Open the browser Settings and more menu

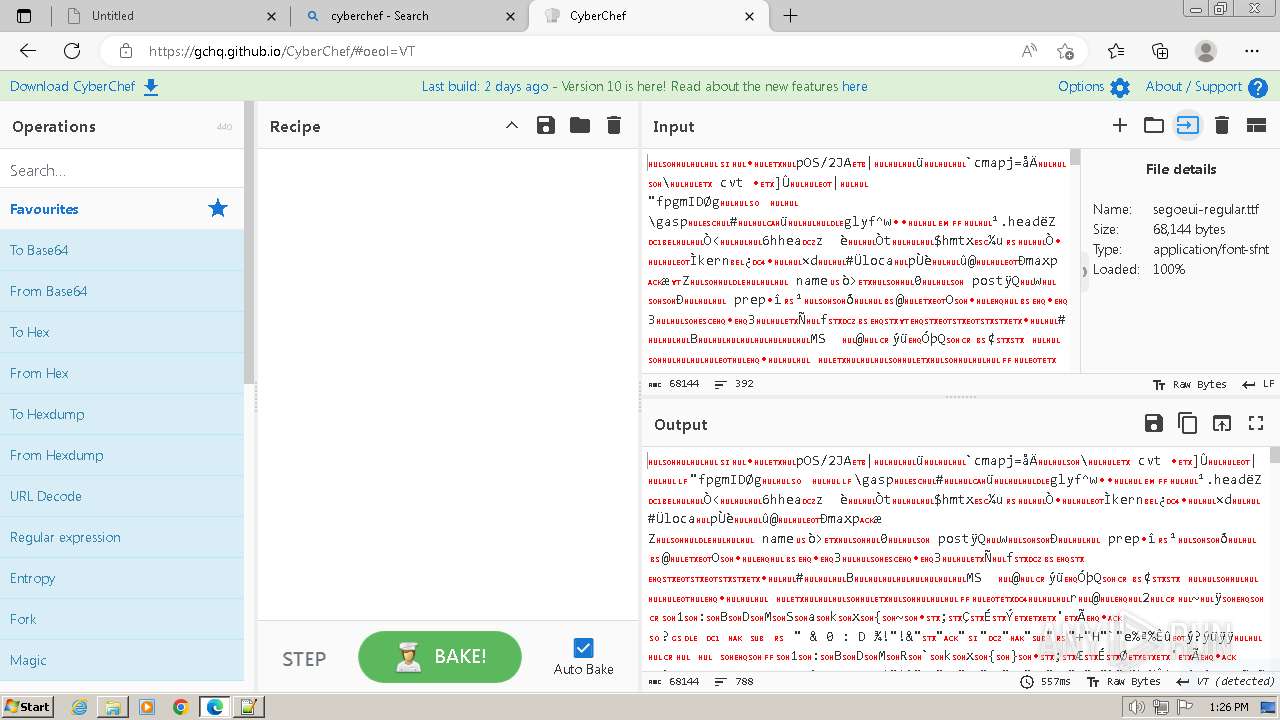point(1252,51)
